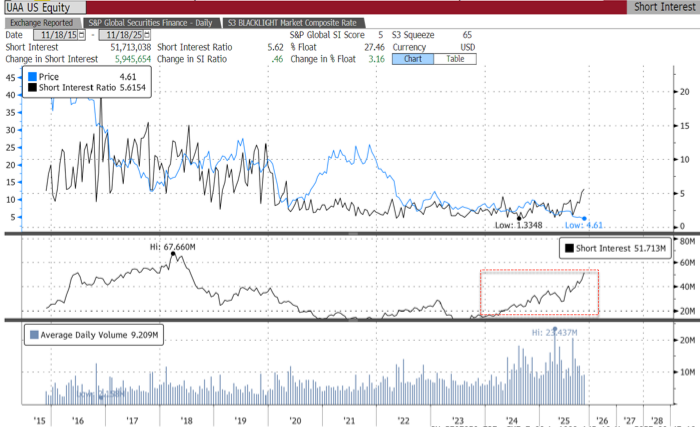Click the Low: 1.3348 point marker
This screenshot has height=427, width=700.
point(520,216)
